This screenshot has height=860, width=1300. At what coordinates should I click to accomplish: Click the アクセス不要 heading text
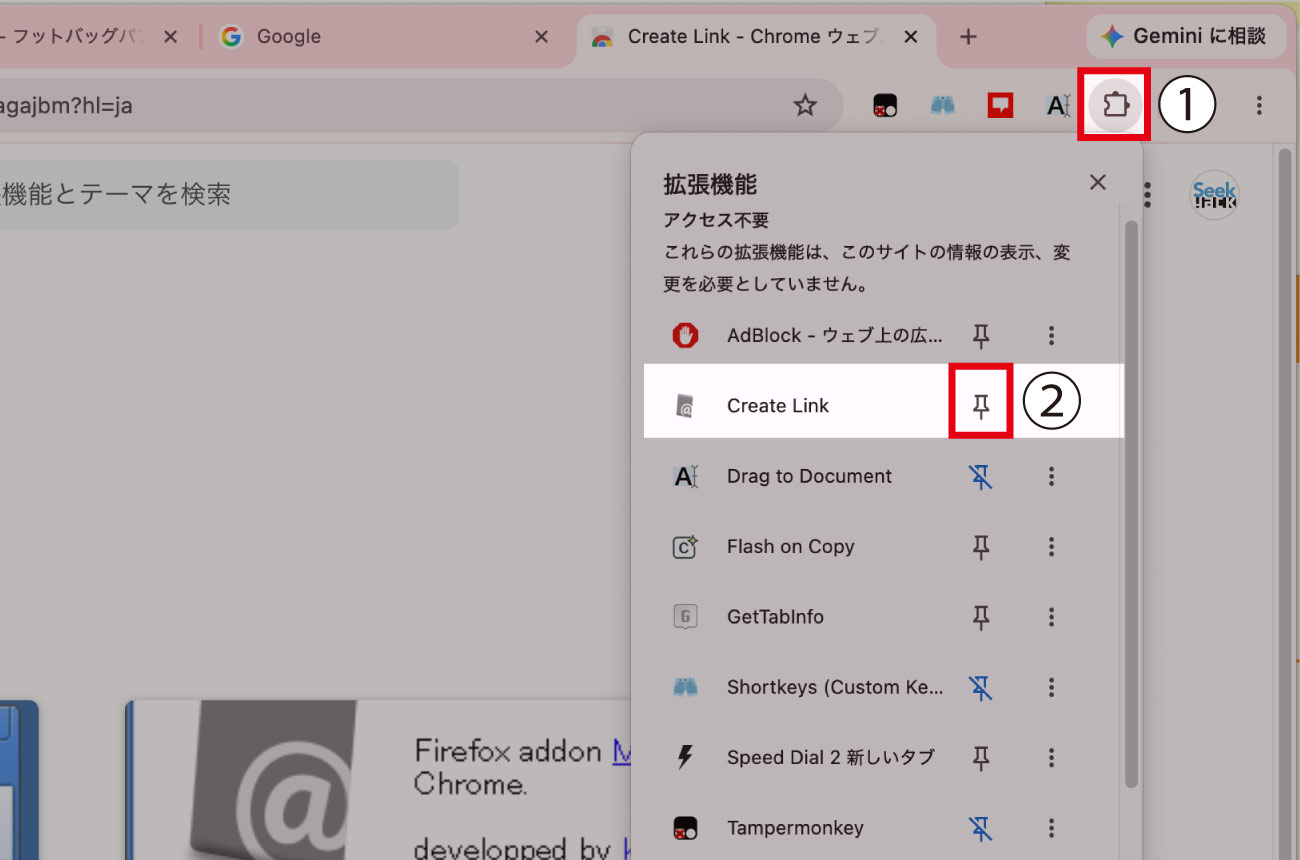(x=716, y=220)
